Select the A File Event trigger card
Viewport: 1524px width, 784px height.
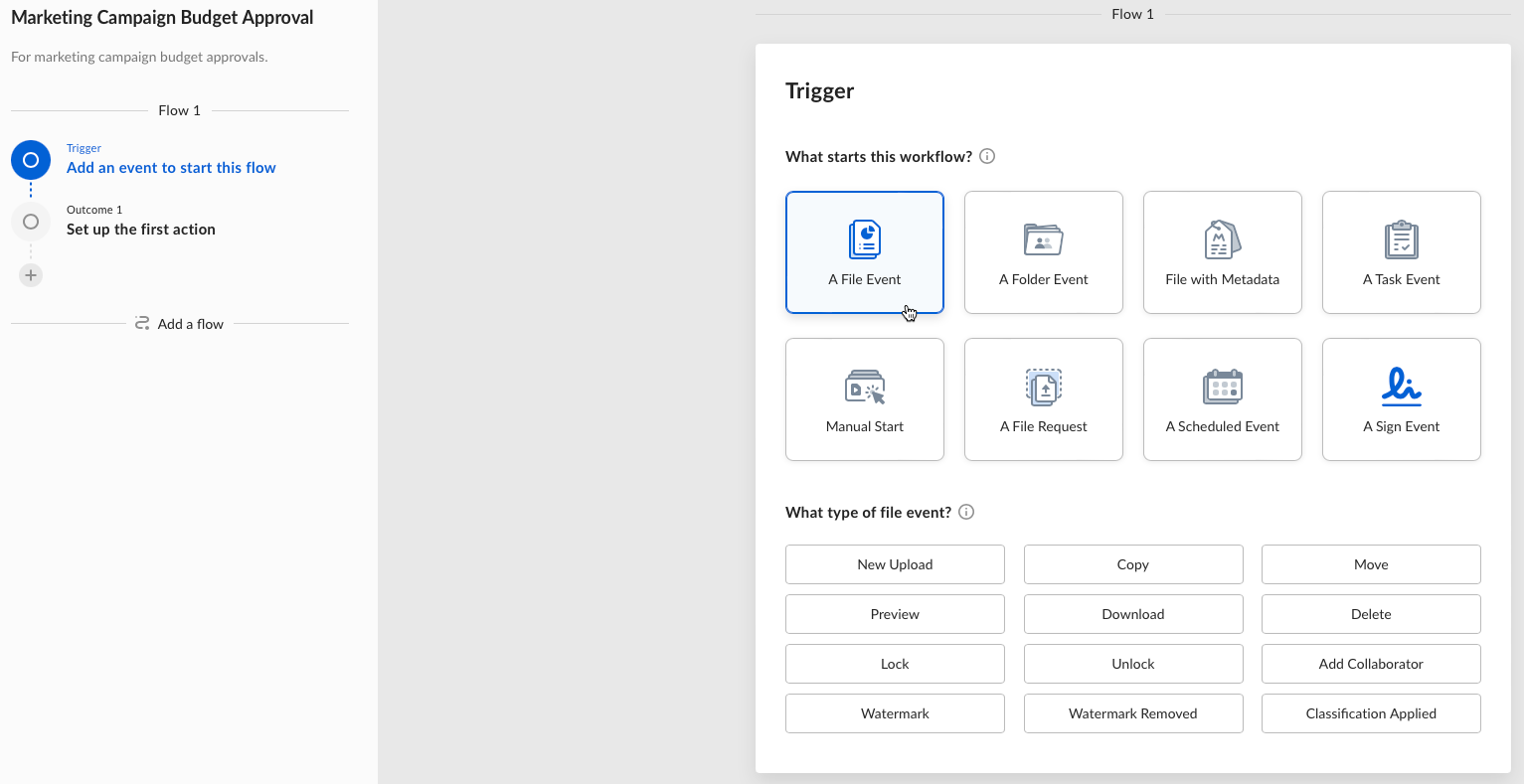(865, 252)
